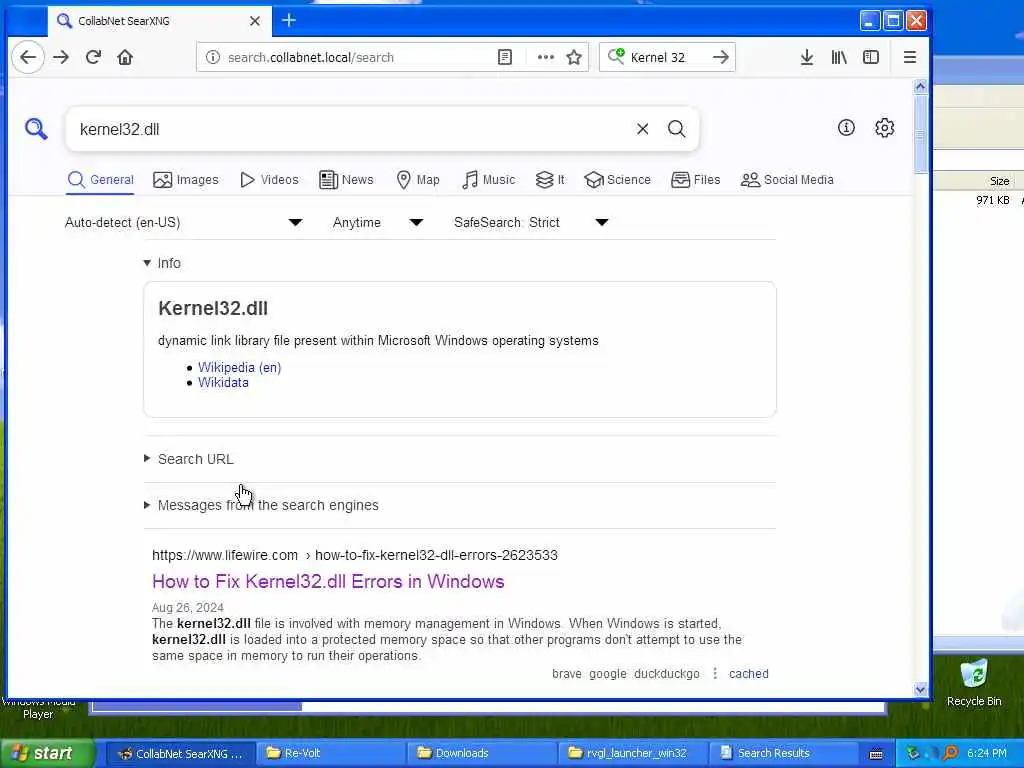This screenshot has width=1024, height=768.
Task: Click the SearXNG logo magnifier
Action: tap(36, 129)
